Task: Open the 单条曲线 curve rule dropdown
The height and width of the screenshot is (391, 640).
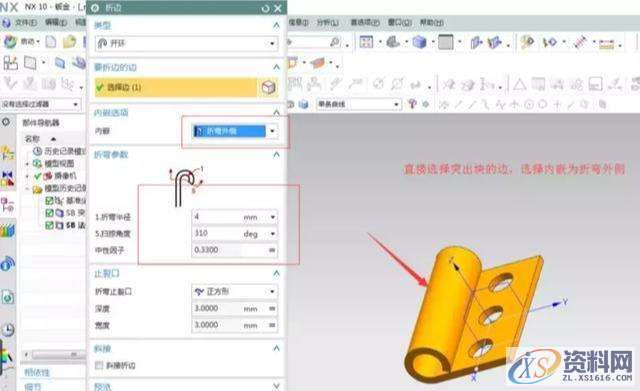Action: [x=358, y=104]
